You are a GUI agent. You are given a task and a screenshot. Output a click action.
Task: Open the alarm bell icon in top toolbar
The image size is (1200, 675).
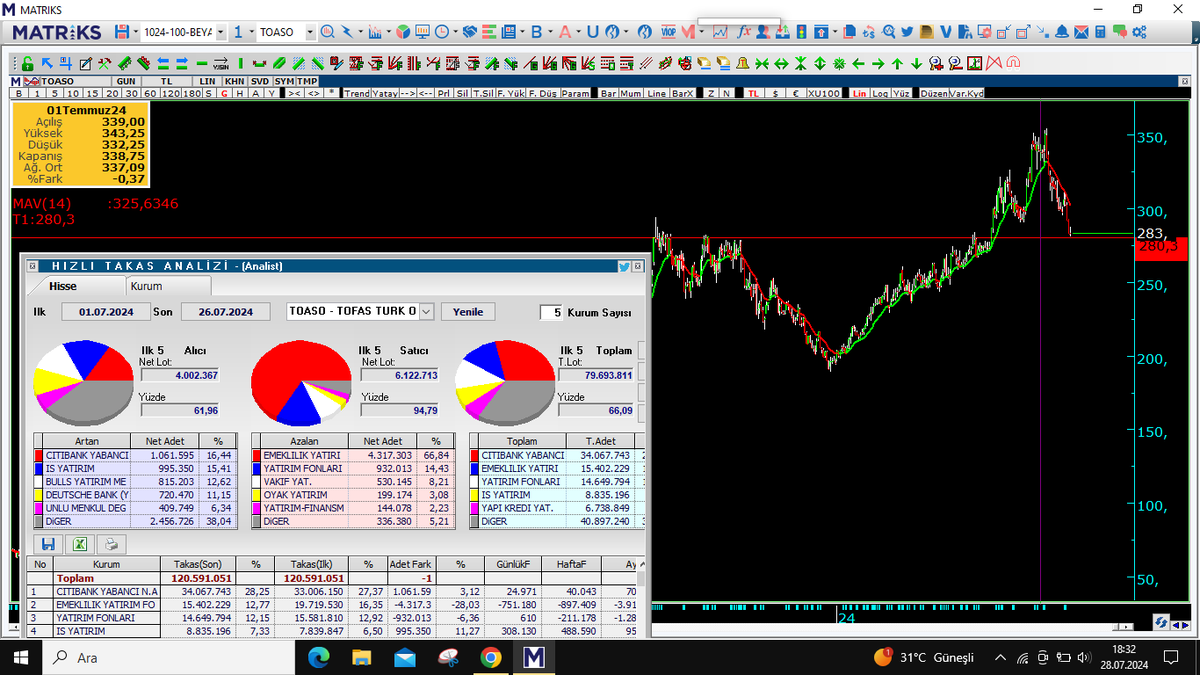coord(1061,32)
